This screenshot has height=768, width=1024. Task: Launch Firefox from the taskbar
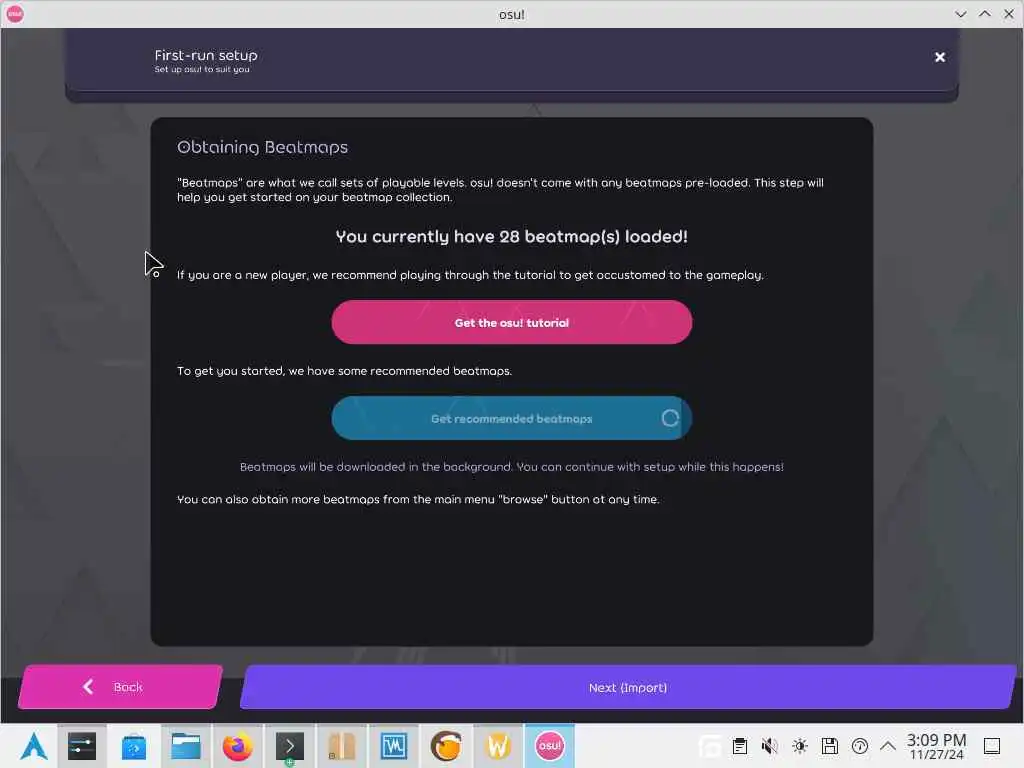tap(238, 746)
